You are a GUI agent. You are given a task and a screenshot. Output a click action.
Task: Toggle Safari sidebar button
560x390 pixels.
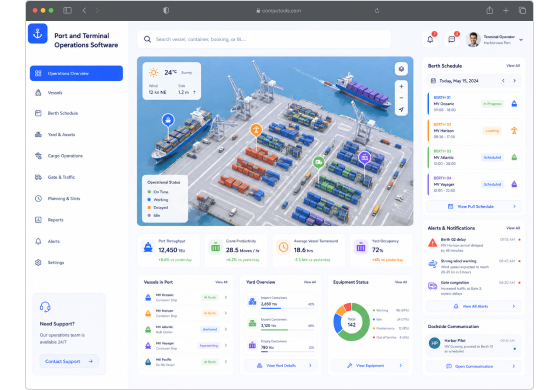click(67, 10)
